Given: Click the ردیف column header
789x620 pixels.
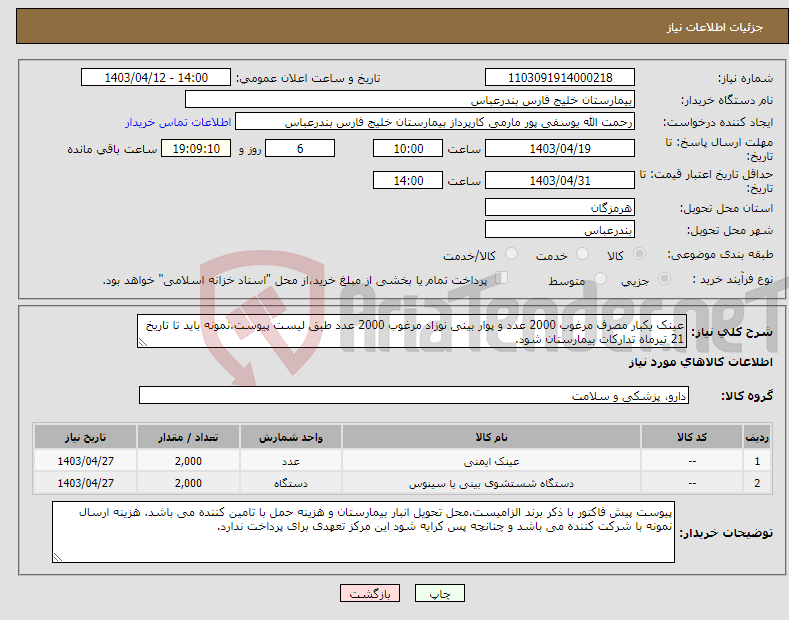Looking at the screenshot, I should point(757,437).
